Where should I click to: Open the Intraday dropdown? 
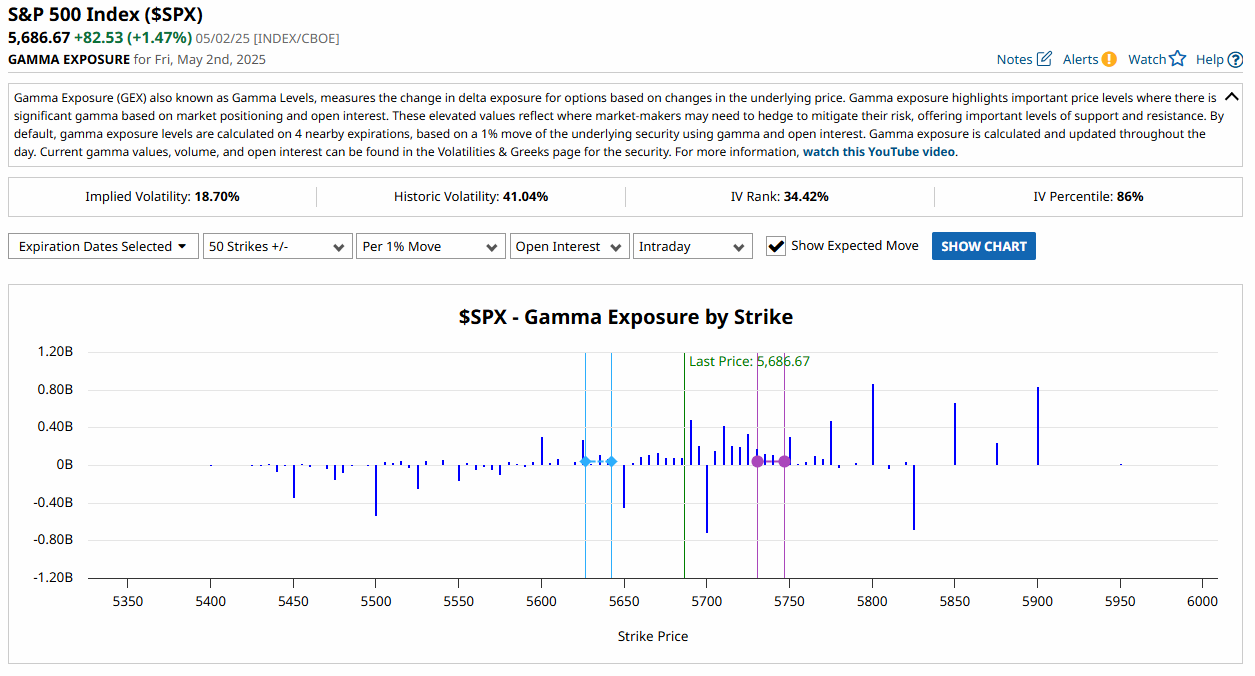(x=692, y=246)
